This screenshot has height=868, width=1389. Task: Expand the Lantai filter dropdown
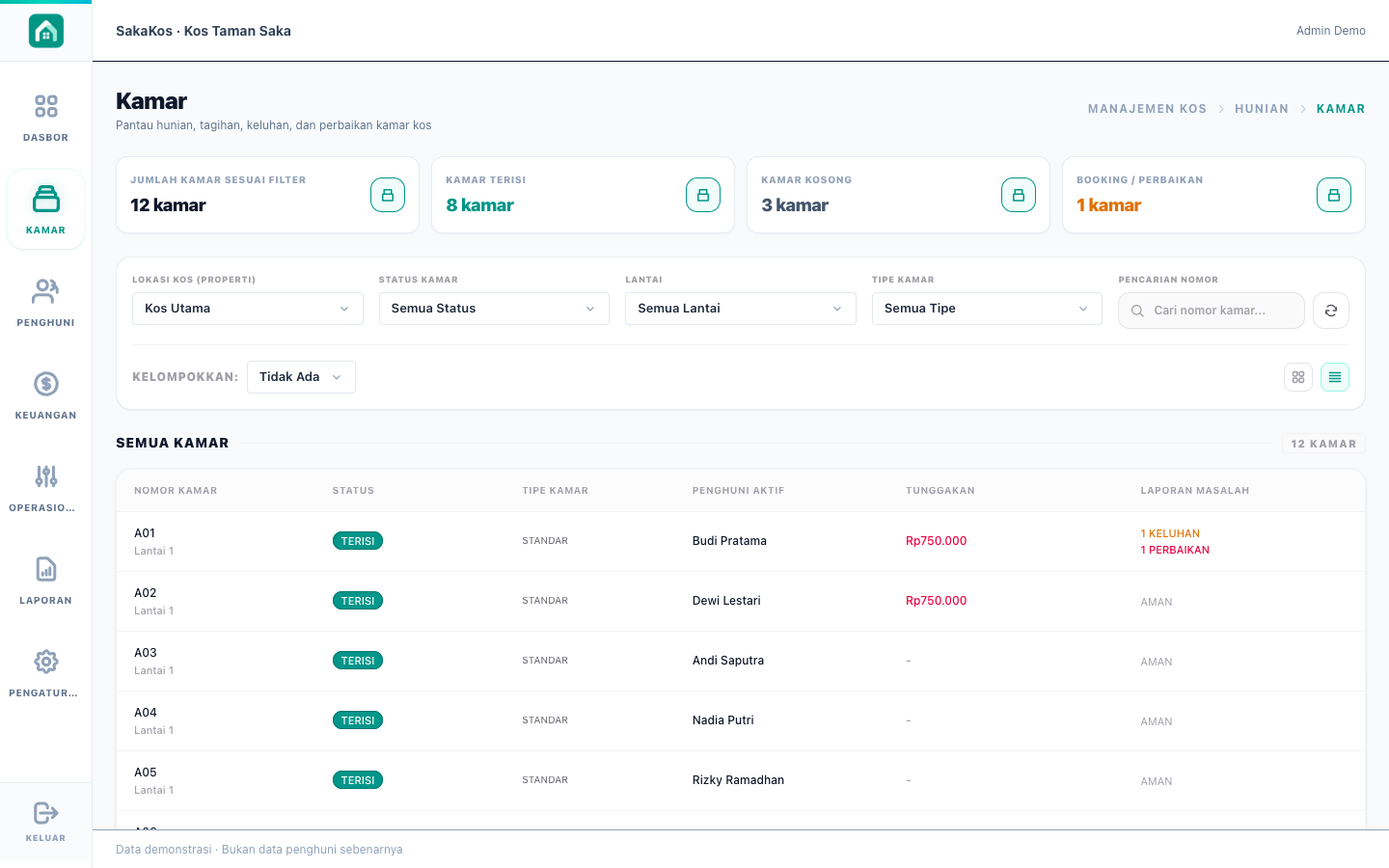pos(741,309)
